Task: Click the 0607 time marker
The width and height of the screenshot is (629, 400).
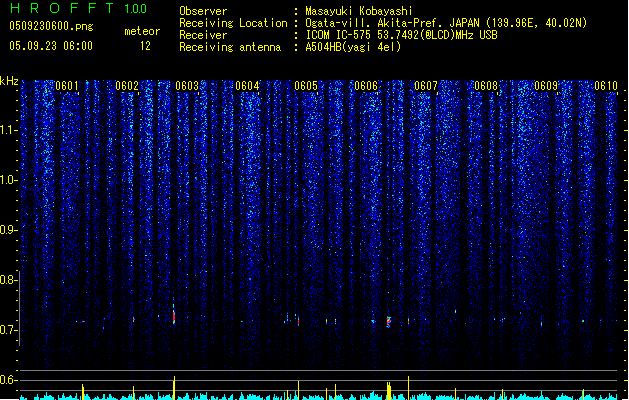Action: point(426,86)
